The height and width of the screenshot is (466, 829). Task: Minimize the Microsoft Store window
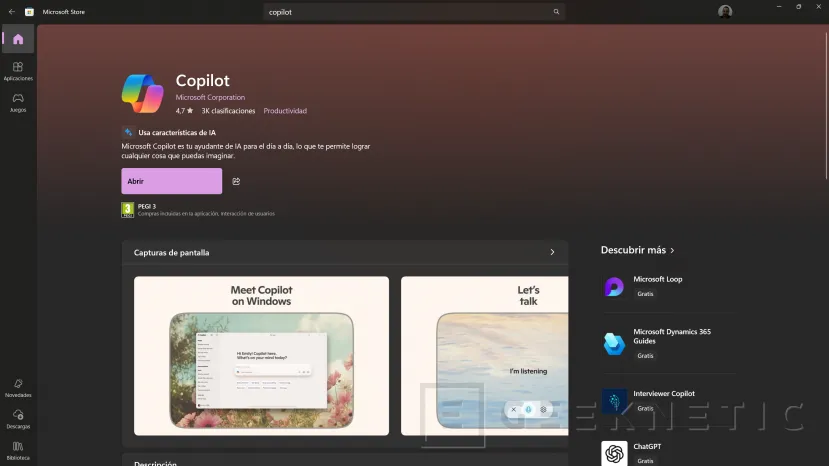[x=779, y=6]
